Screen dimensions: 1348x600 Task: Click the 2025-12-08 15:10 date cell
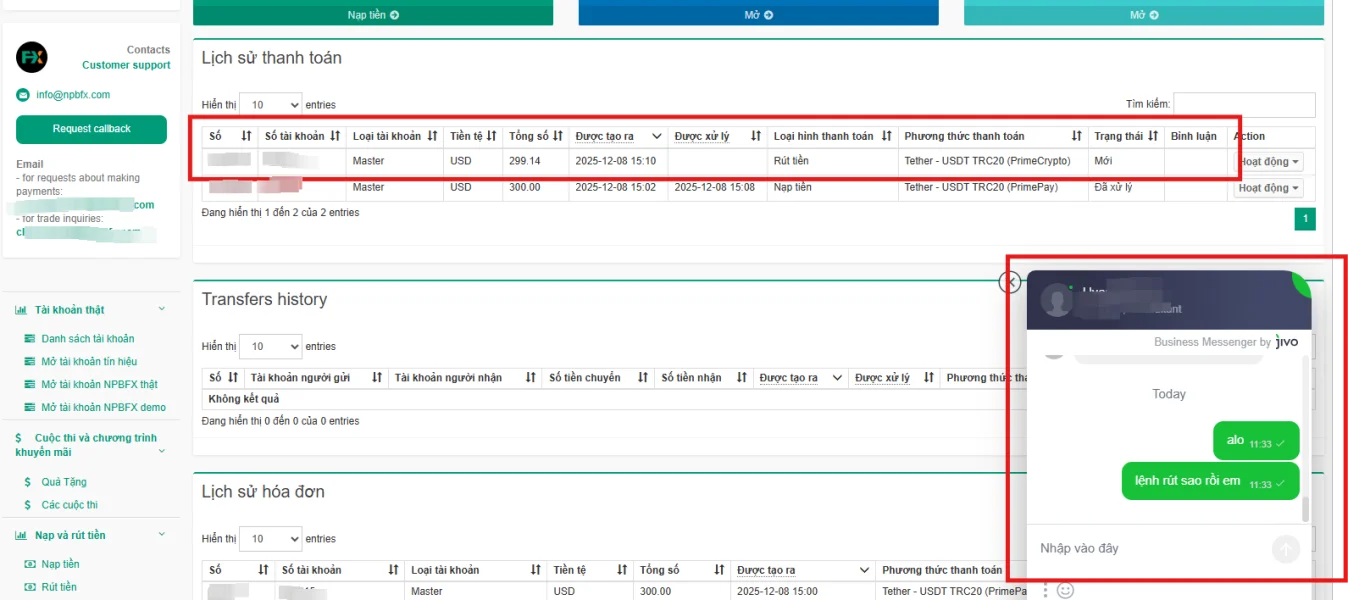click(x=618, y=161)
